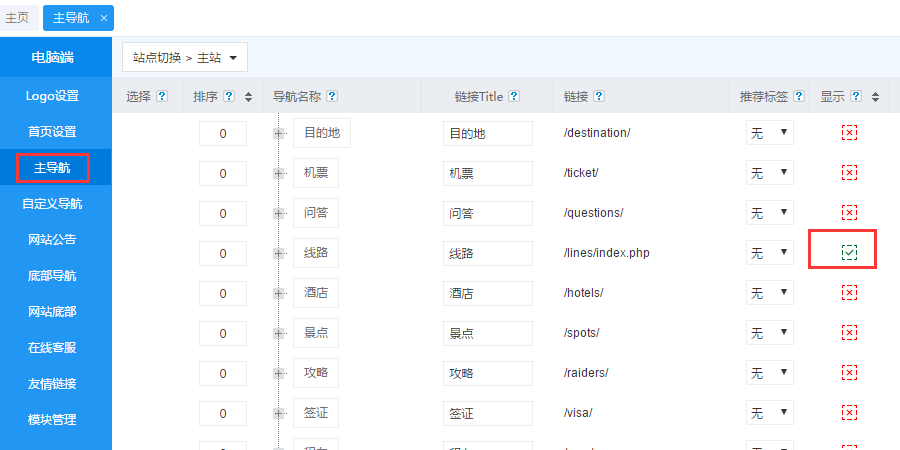Open 推荐标签 dropdown for 机票 row
900x450 pixels.
click(769, 173)
